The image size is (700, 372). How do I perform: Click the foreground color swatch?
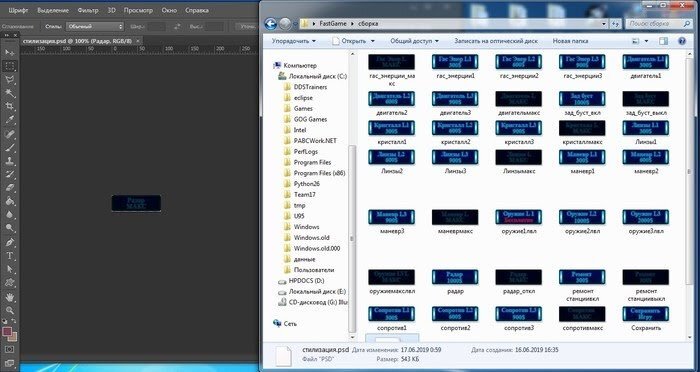pos(7,332)
